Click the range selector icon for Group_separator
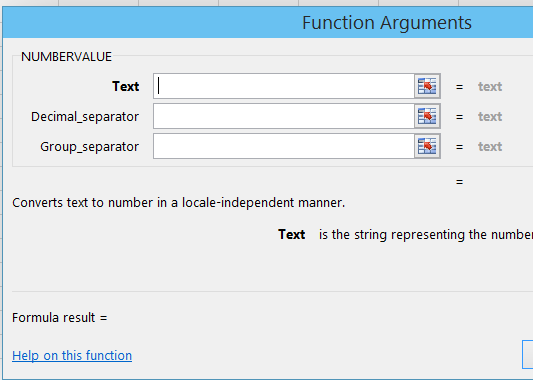The width and height of the screenshot is (533, 380). (x=427, y=146)
